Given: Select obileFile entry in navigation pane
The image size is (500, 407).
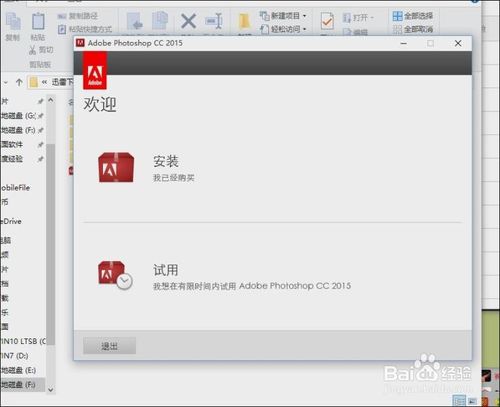Looking at the screenshot, I should click(15, 188).
